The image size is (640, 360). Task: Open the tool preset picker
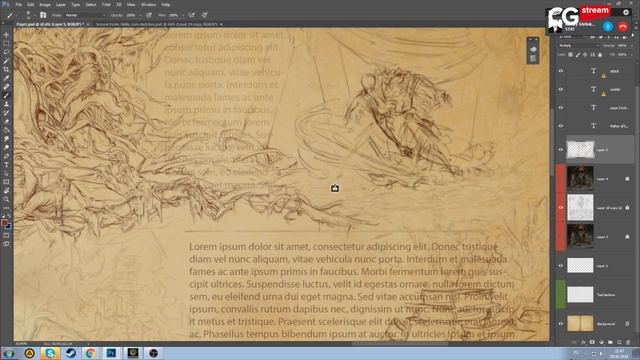click(11, 15)
